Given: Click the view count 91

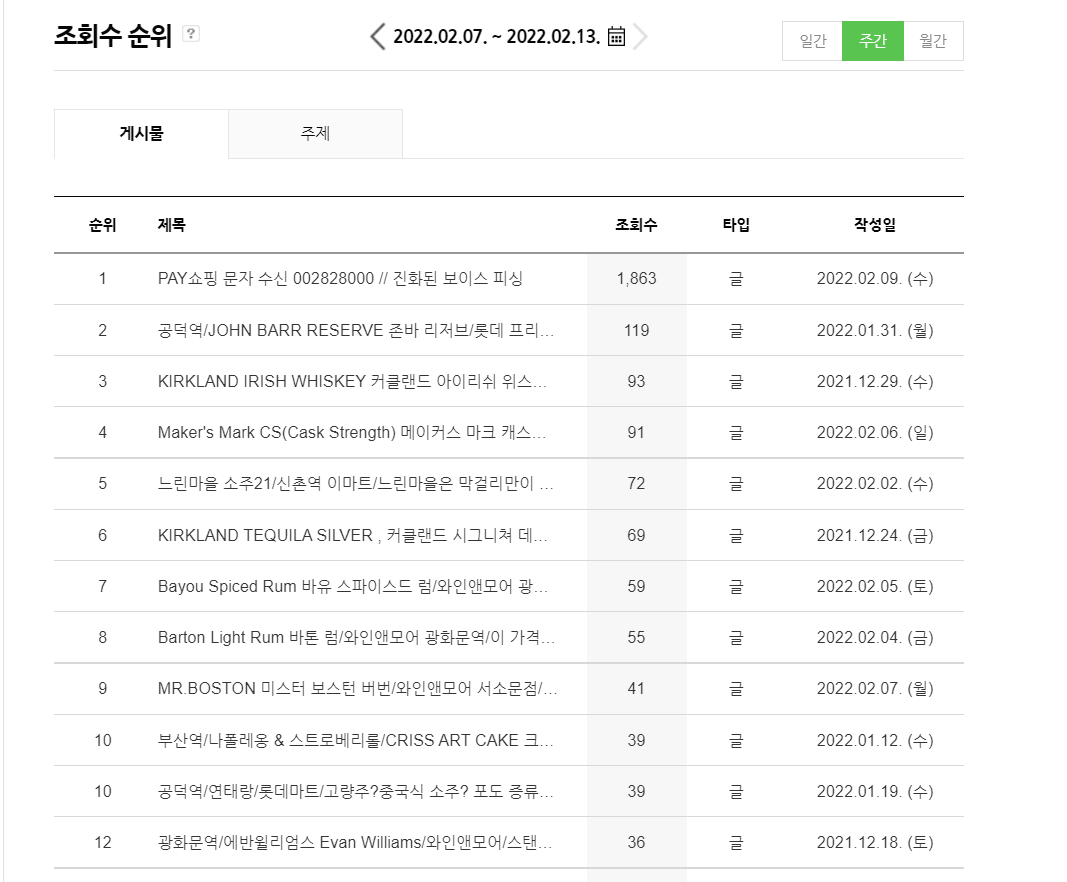Looking at the screenshot, I should coord(636,432).
